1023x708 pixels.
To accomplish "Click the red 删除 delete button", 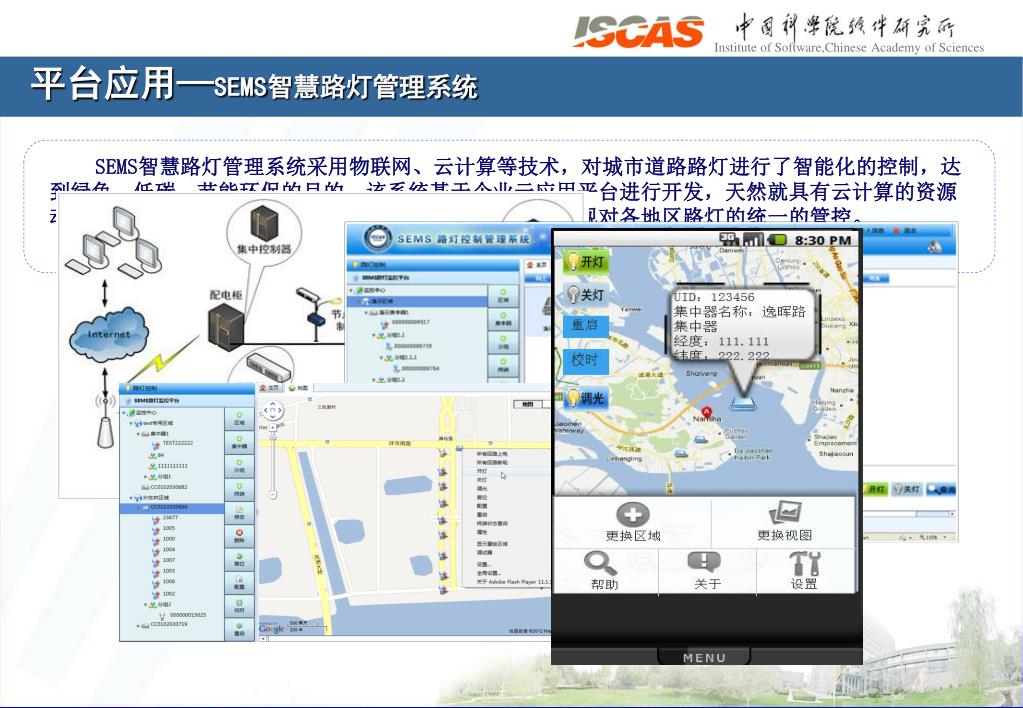I will coord(239,536).
